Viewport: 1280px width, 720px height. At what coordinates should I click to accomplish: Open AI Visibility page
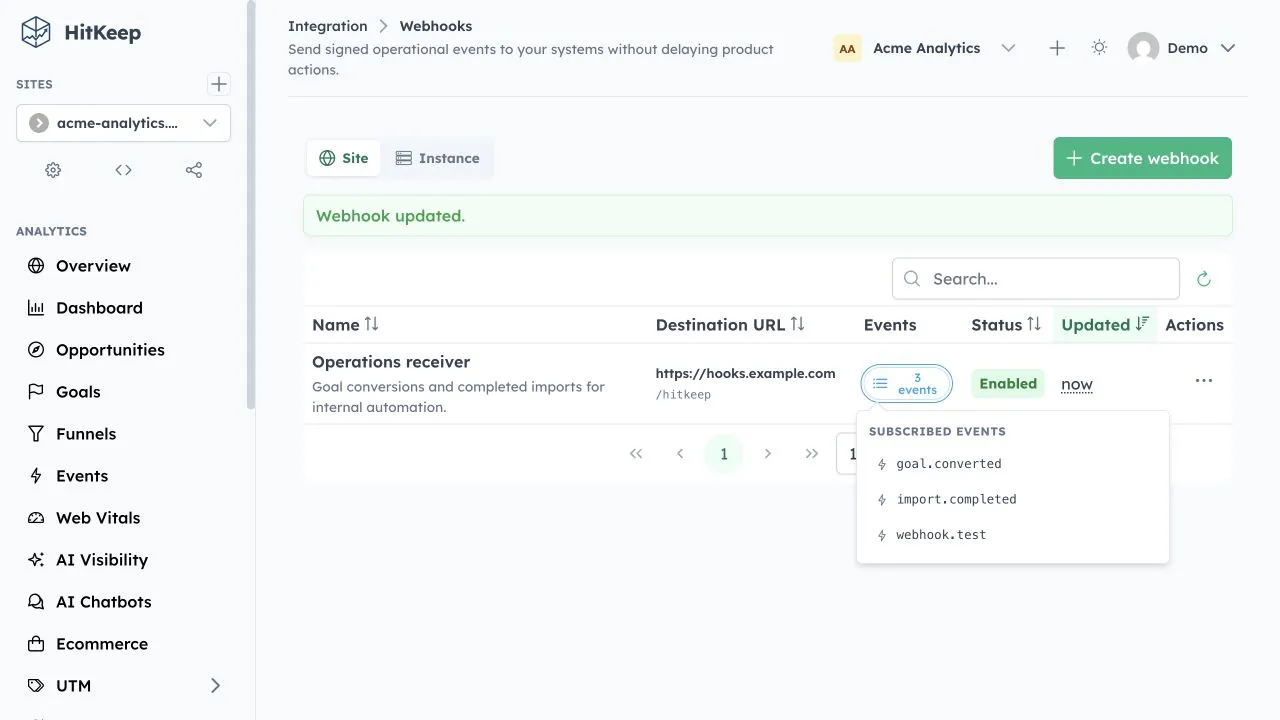[x=102, y=560]
